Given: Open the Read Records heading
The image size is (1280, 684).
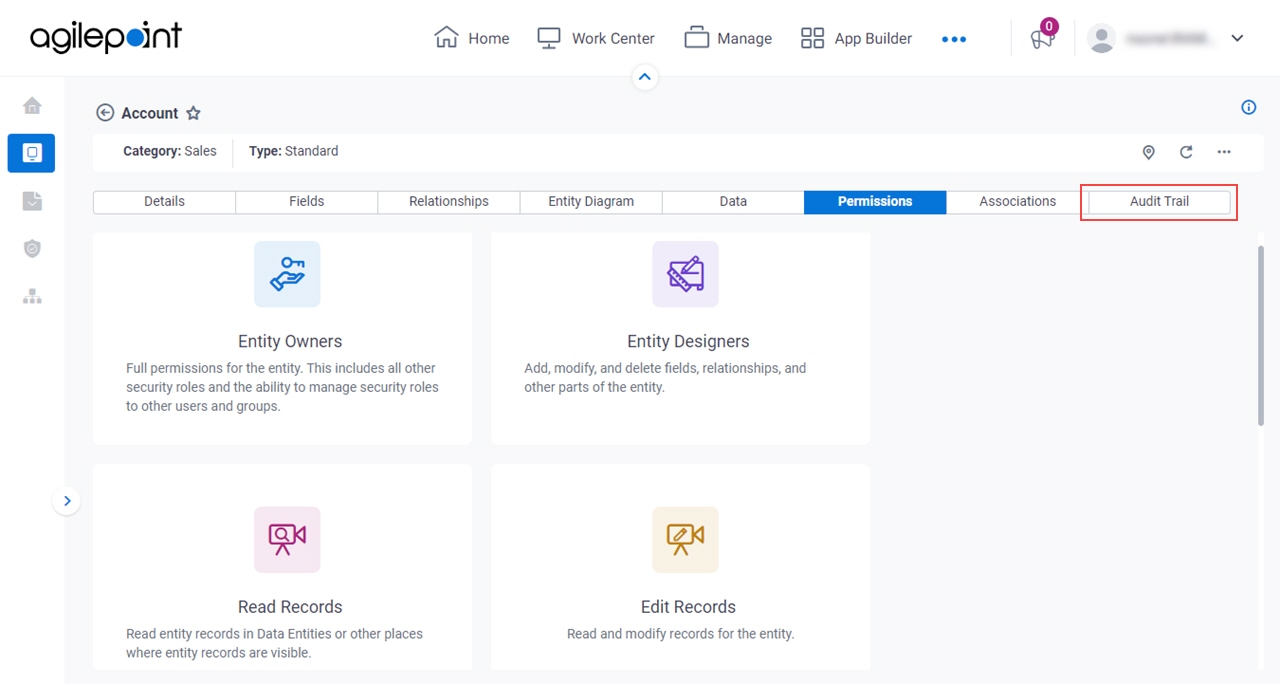Looking at the screenshot, I should [x=290, y=607].
